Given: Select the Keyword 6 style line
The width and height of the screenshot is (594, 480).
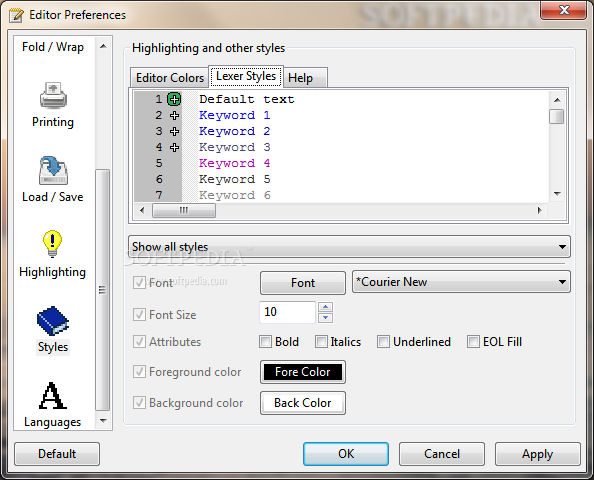Looking at the screenshot, I should tap(234, 195).
